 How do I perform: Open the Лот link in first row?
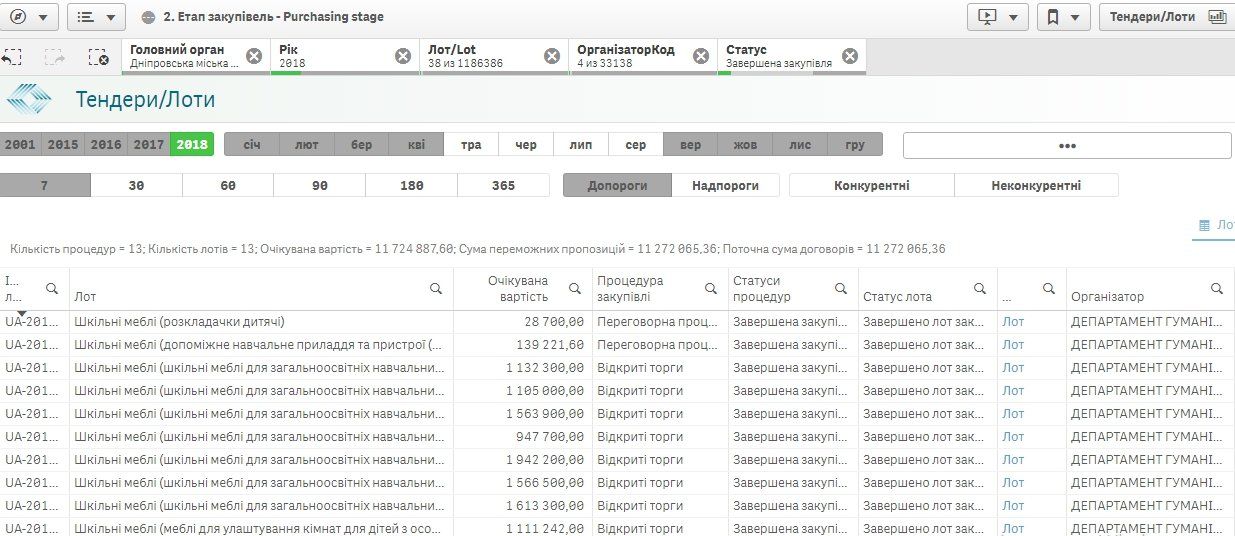click(1013, 322)
